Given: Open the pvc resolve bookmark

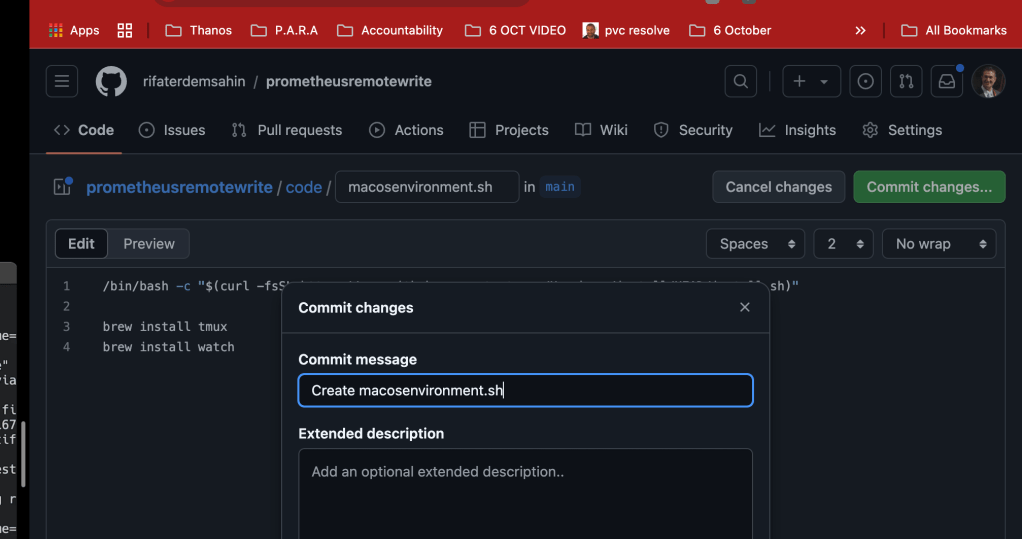Looking at the screenshot, I should tap(626, 30).
